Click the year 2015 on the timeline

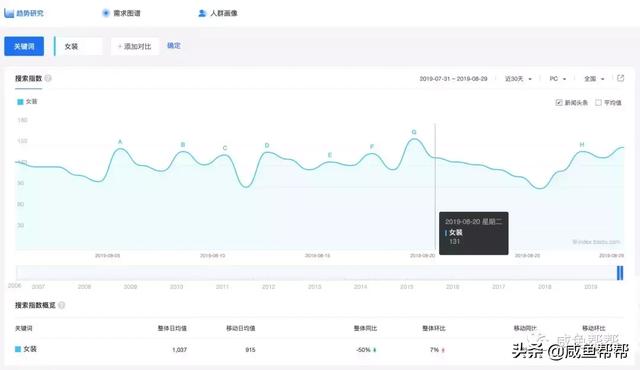407,287
